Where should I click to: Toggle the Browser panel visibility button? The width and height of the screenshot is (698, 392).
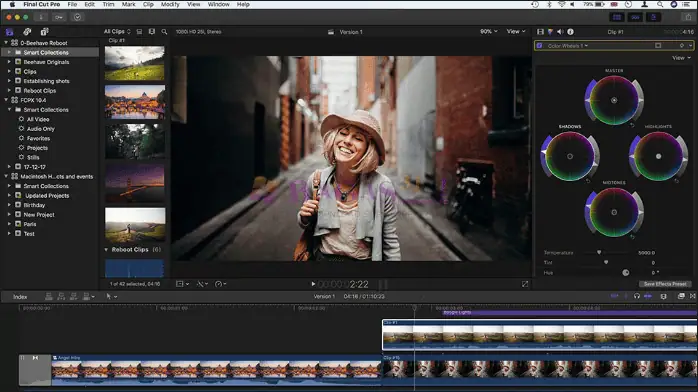(x=617, y=17)
